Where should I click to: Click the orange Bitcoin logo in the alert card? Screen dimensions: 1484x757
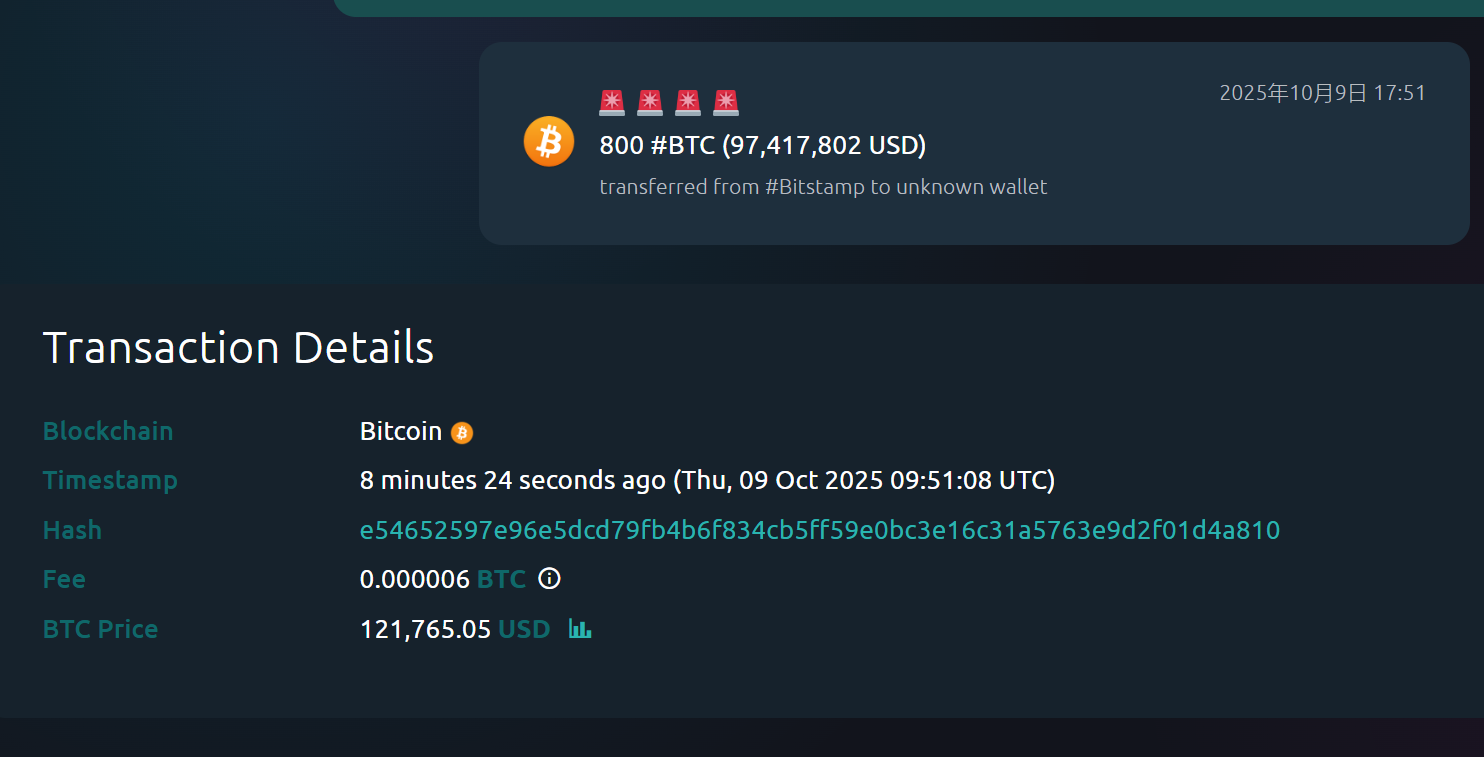[x=549, y=141]
